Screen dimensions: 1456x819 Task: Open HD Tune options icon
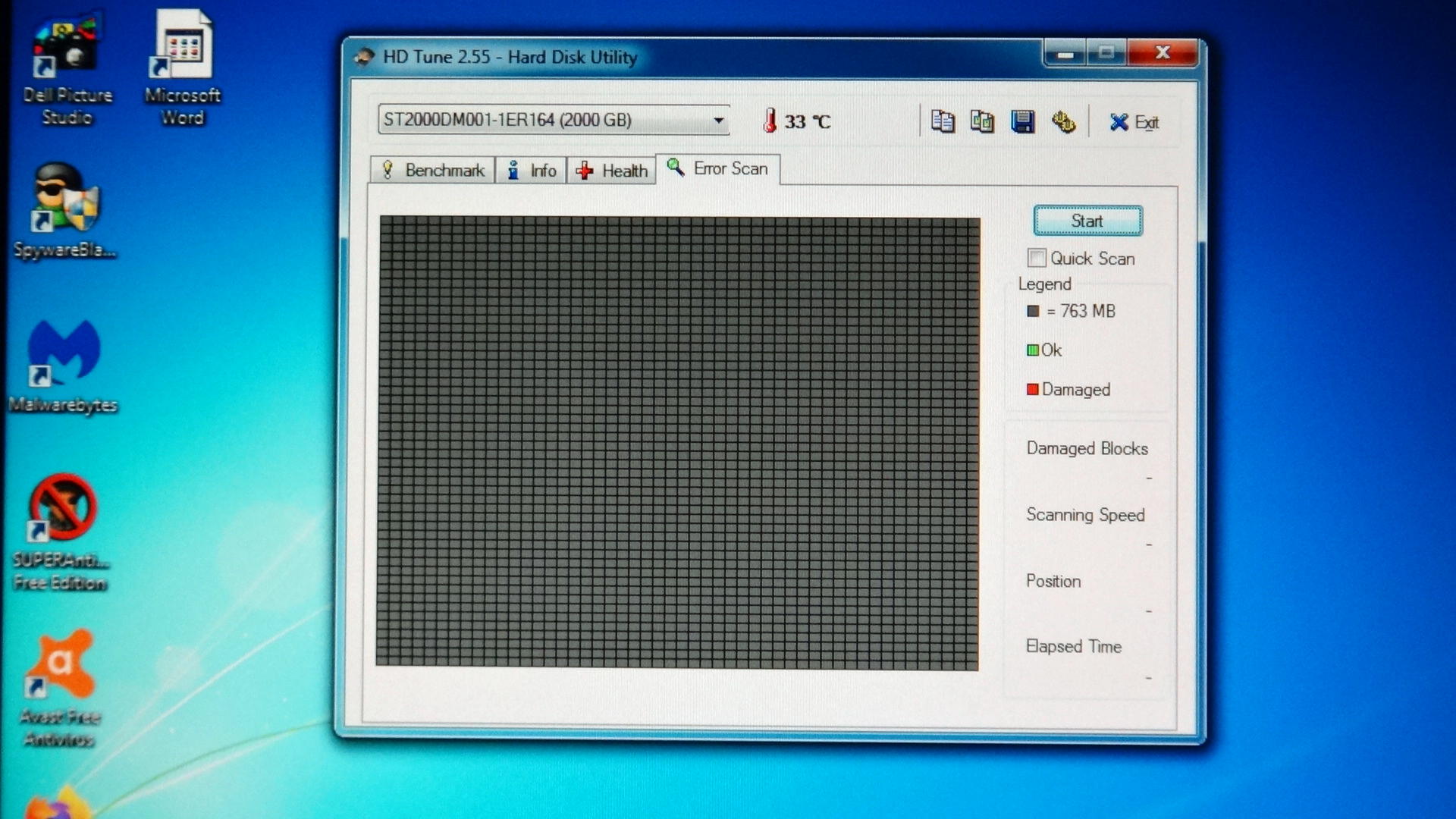[x=1063, y=121]
